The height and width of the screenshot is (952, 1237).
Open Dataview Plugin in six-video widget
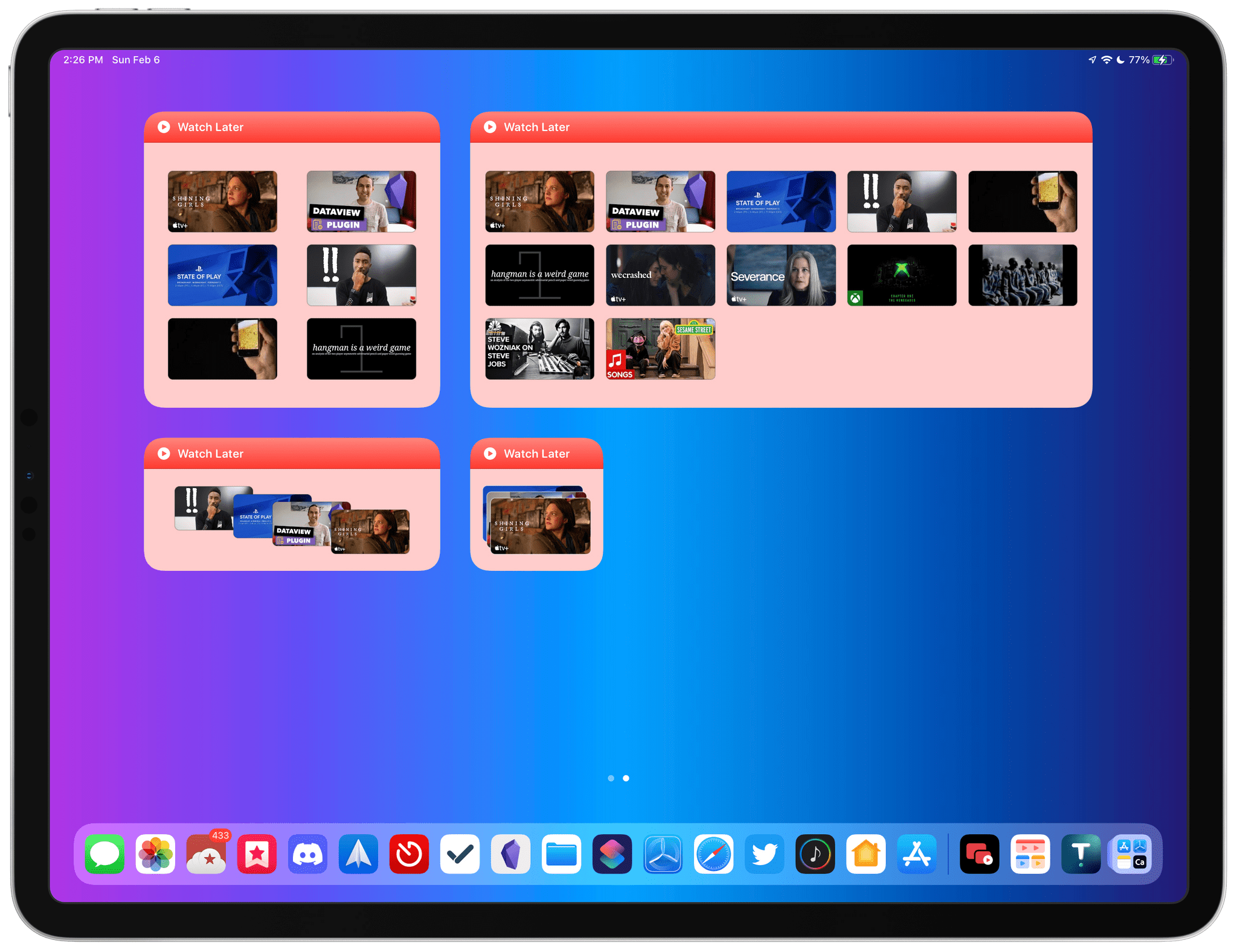(x=361, y=201)
